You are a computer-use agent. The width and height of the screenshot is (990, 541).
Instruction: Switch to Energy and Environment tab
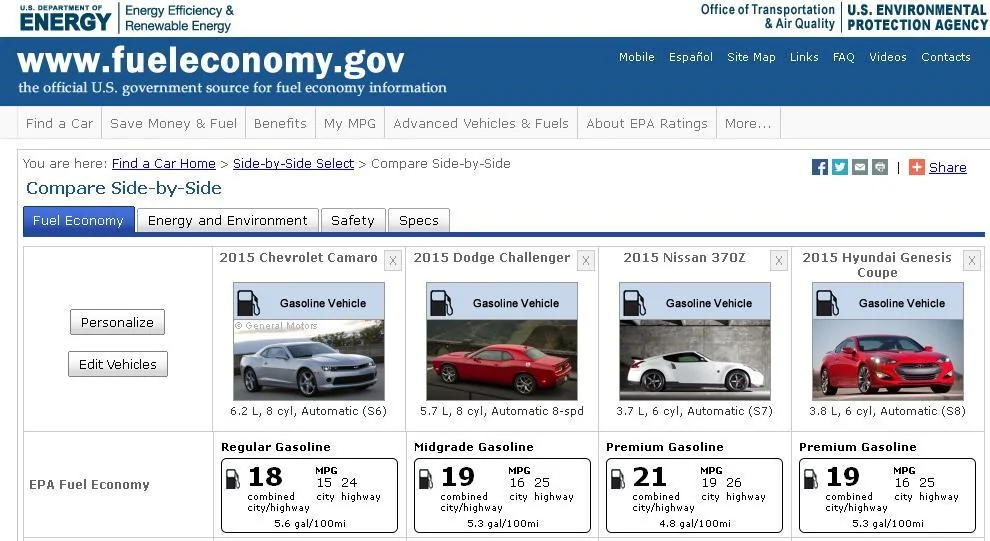(x=227, y=221)
